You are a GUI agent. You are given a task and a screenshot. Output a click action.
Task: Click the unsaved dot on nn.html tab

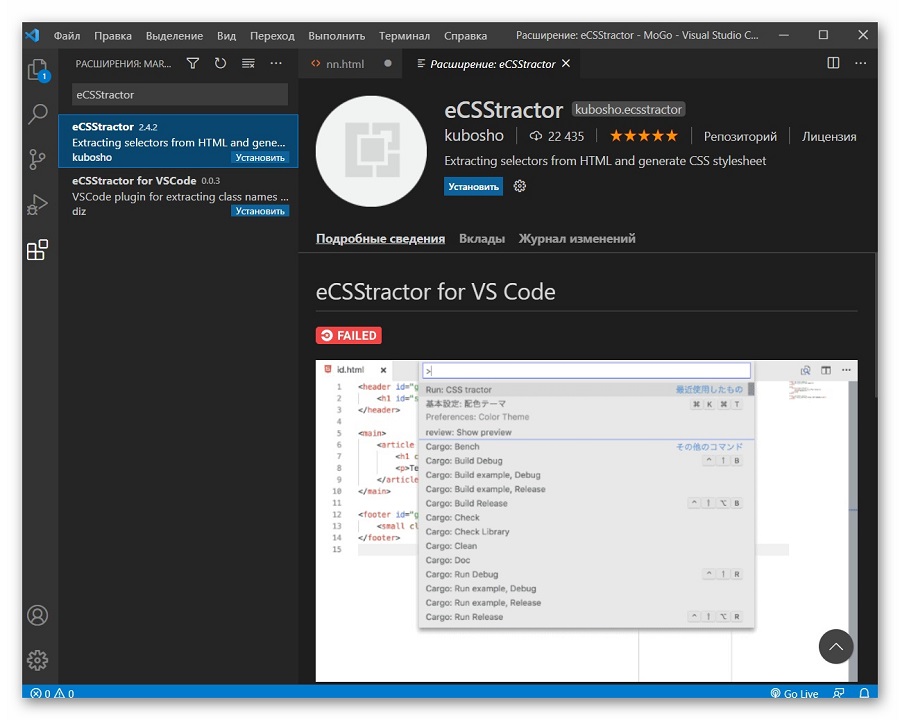click(388, 63)
